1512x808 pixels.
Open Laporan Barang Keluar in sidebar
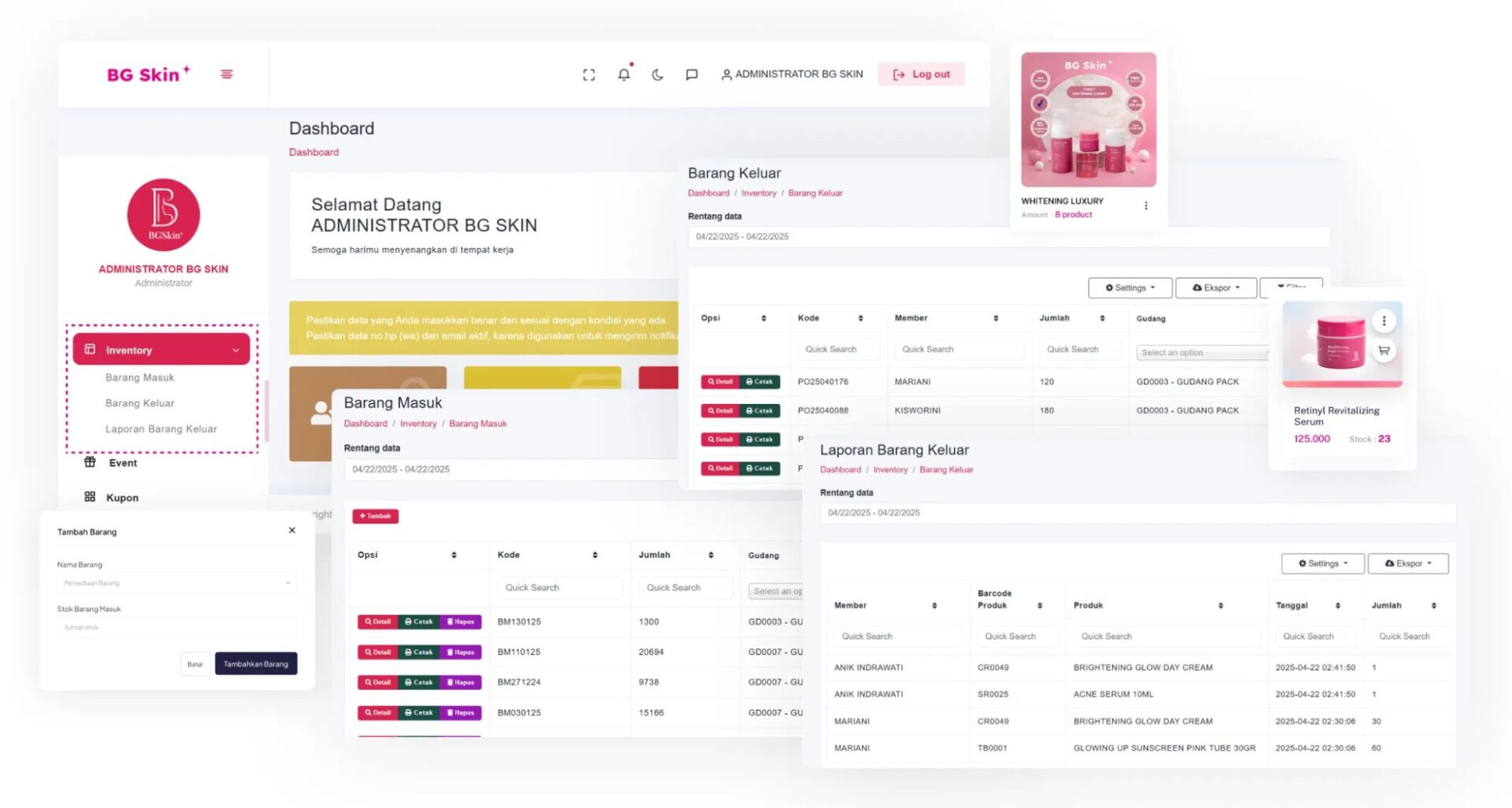(161, 429)
